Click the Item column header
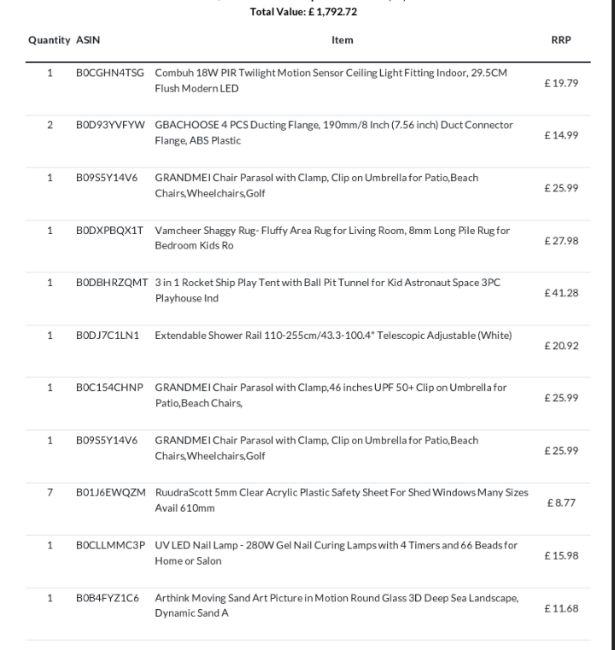This screenshot has height=650, width=615. [342, 40]
